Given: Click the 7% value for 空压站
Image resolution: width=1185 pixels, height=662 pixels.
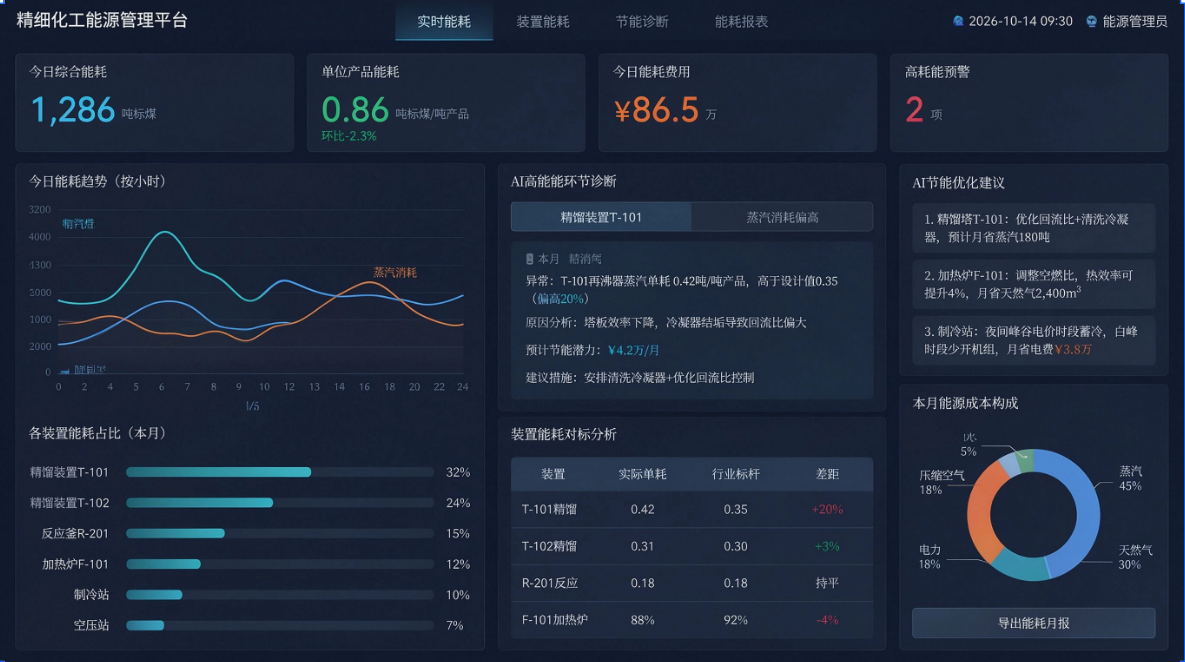Looking at the screenshot, I should point(454,626).
